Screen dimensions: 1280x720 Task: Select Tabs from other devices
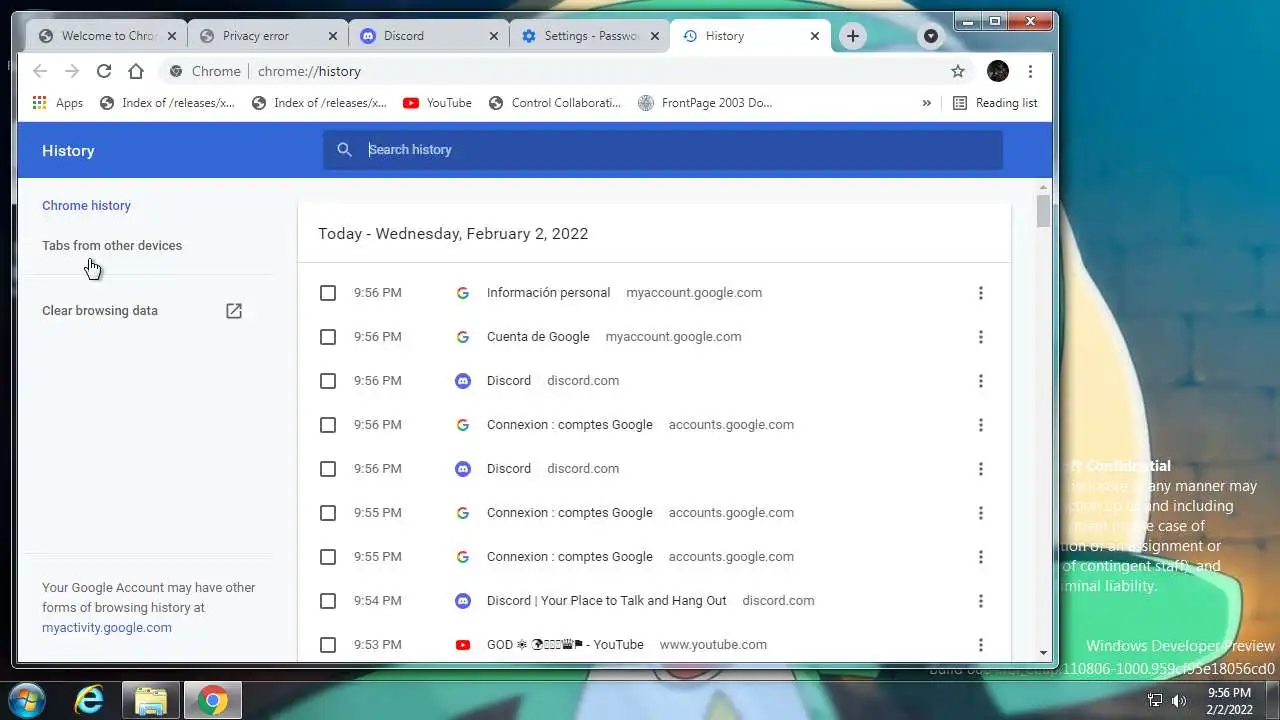(x=112, y=246)
